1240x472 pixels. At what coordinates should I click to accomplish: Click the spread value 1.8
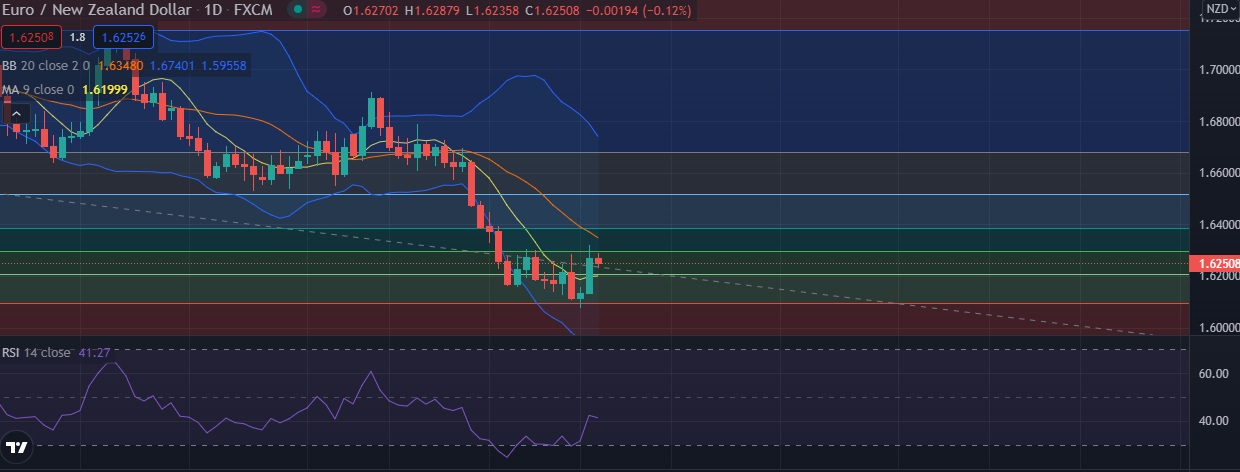pos(77,38)
